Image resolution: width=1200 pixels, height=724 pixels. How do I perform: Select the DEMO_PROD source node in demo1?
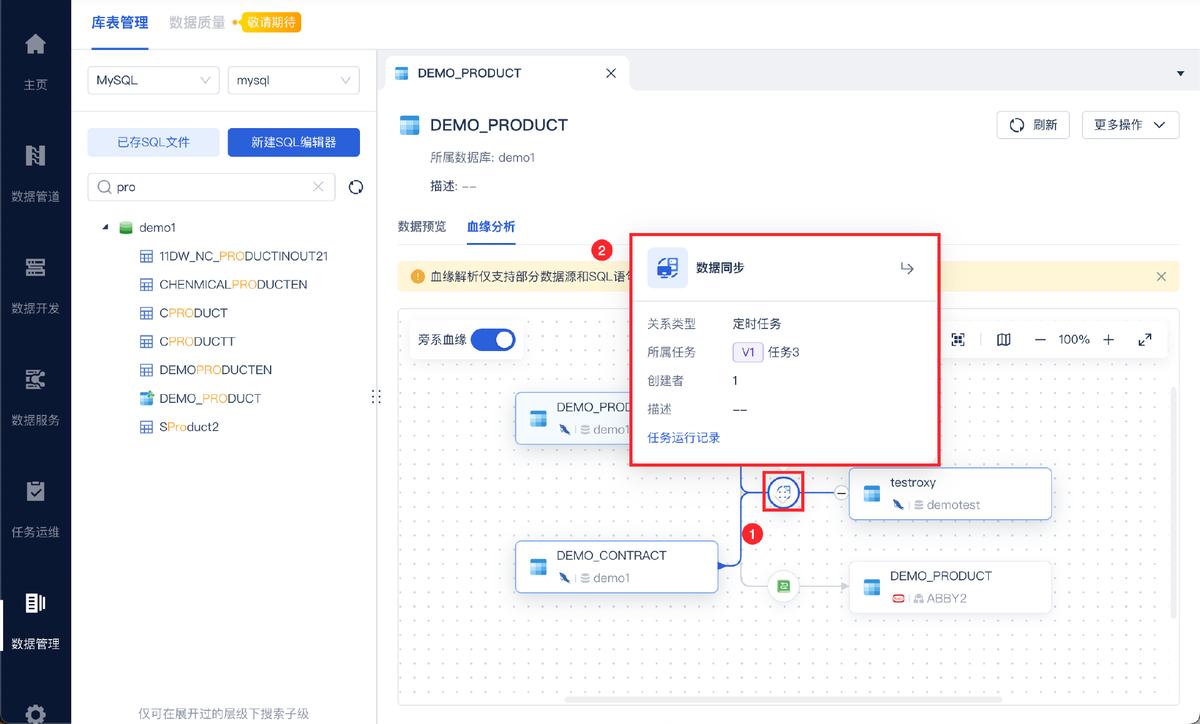pyautogui.click(x=572, y=418)
